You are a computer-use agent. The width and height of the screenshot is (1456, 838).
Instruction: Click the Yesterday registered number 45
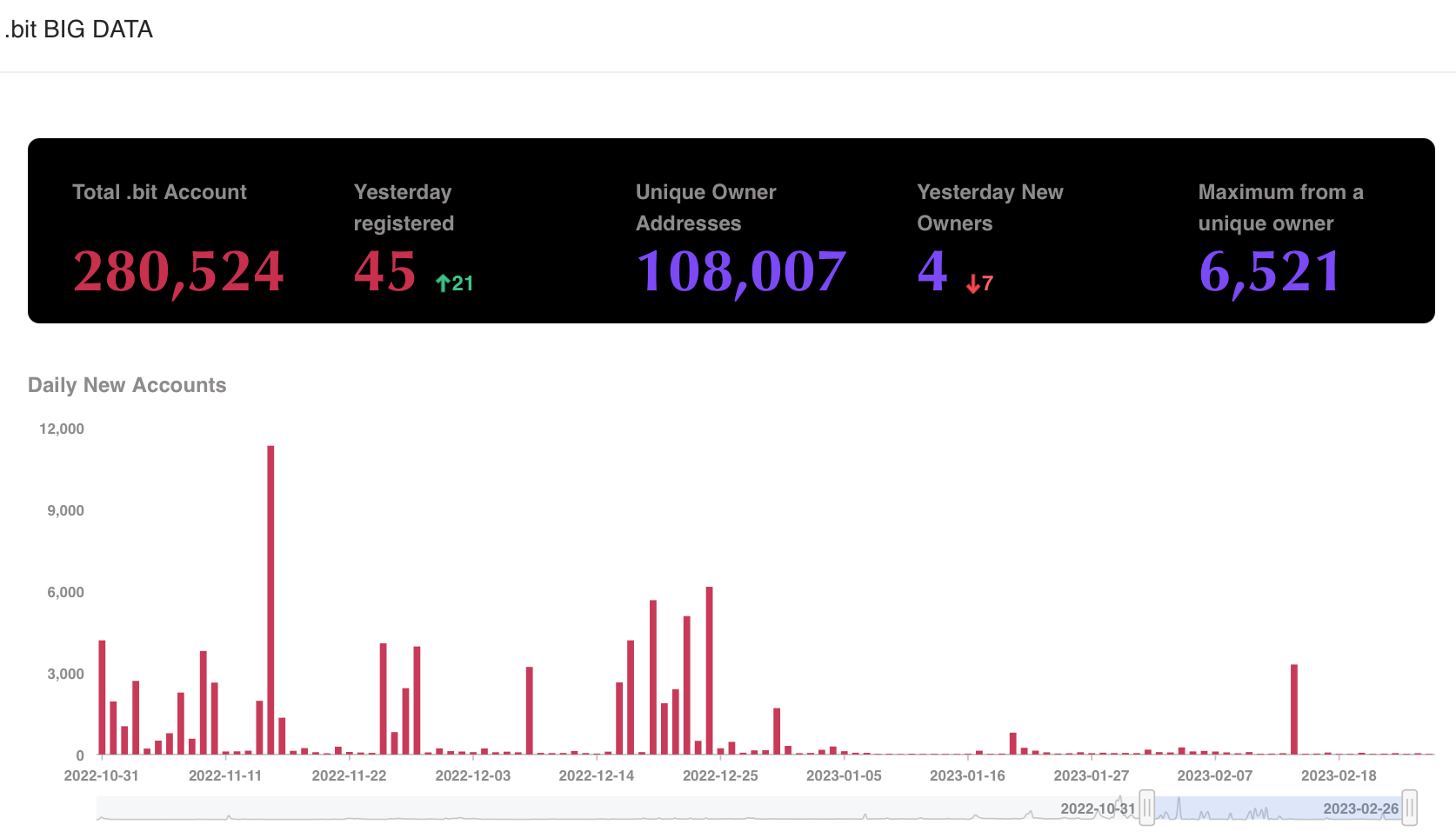[x=384, y=272]
